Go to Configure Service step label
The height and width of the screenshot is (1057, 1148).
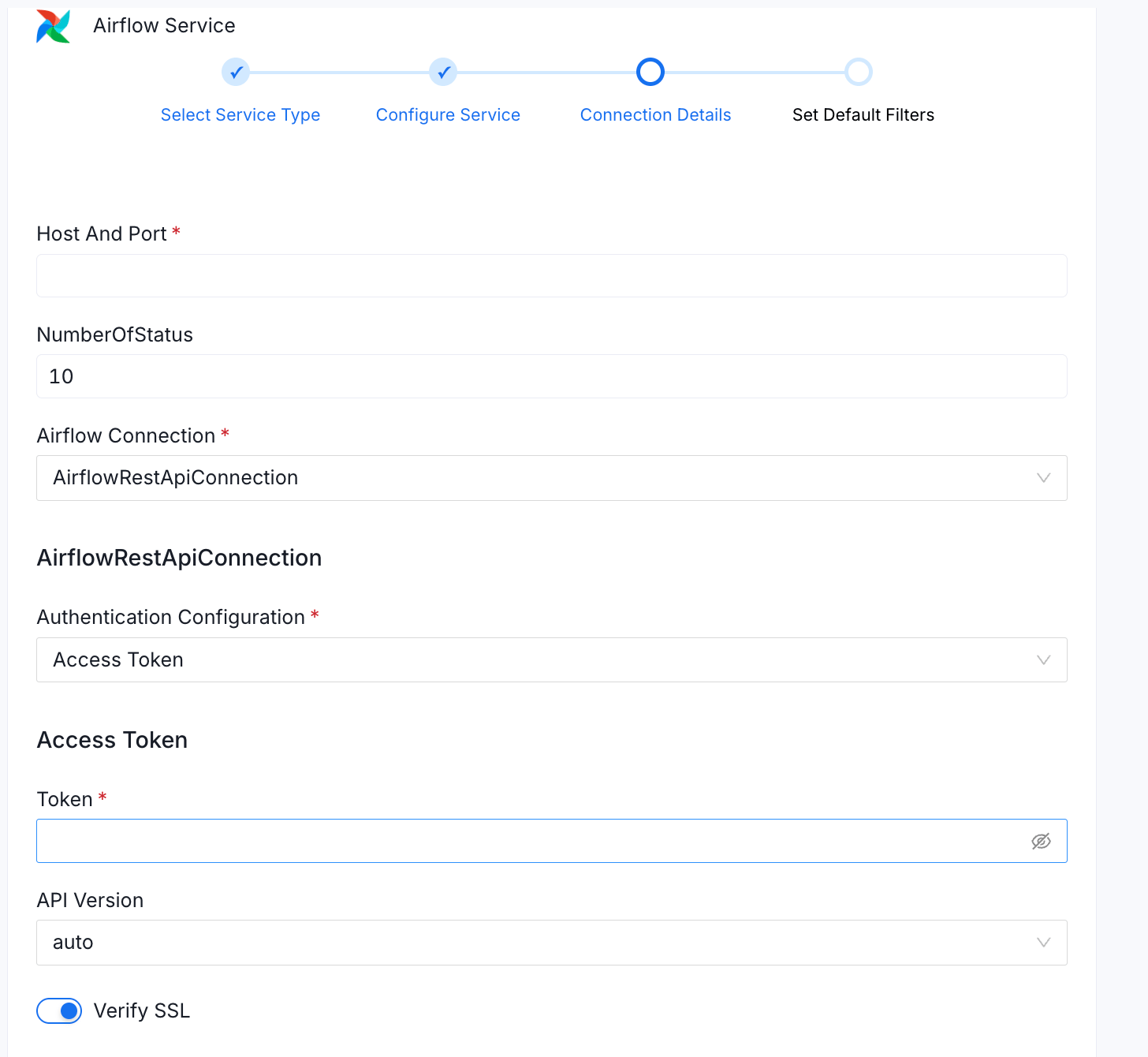pos(448,115)
